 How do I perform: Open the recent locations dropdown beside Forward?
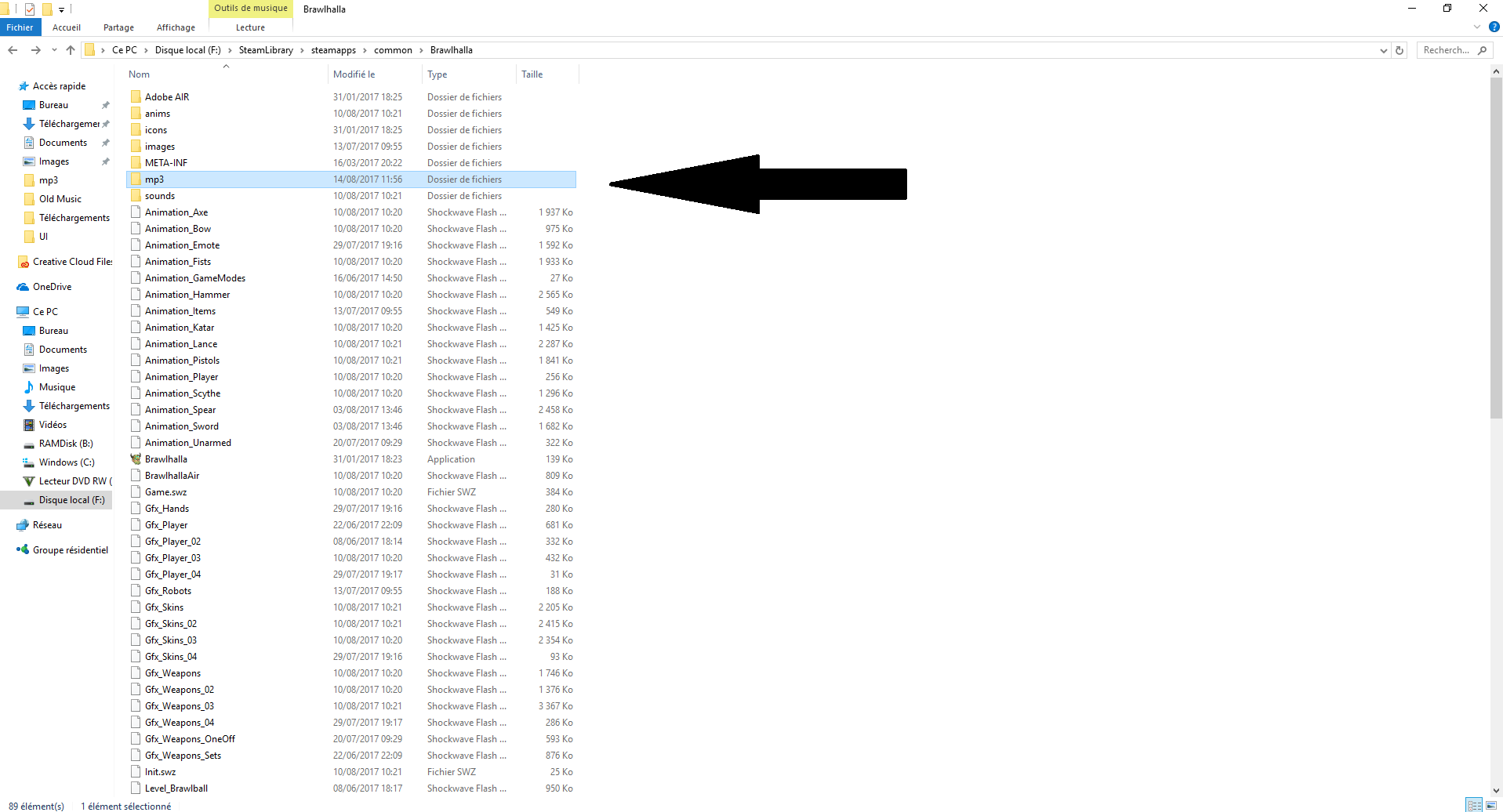coord(54,50)
